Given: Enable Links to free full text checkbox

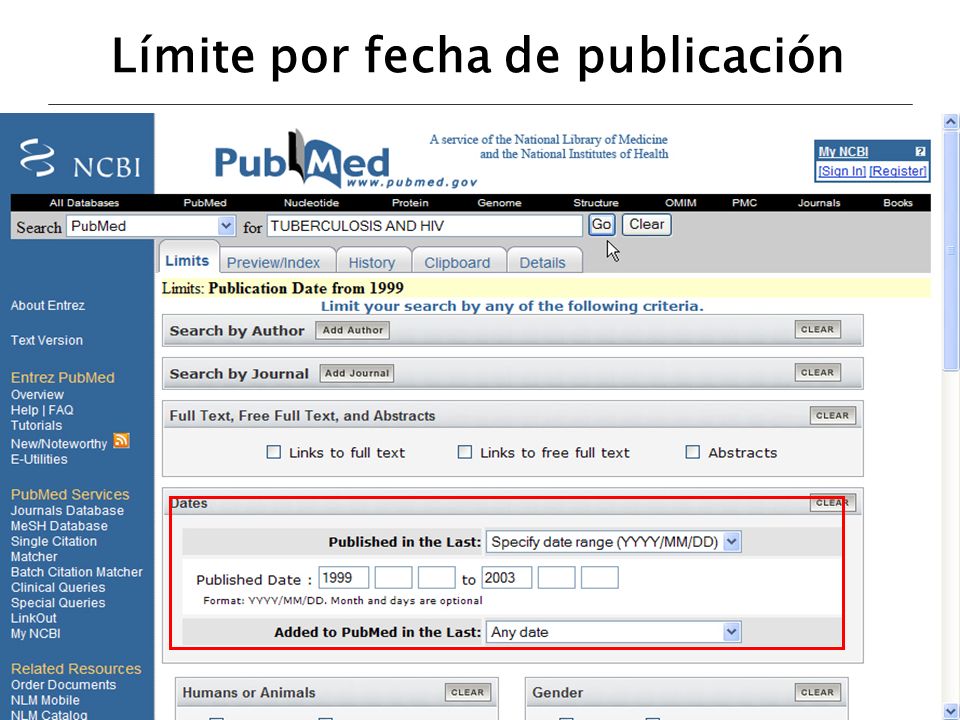Looking at the screenshot, I should [465, 452].
